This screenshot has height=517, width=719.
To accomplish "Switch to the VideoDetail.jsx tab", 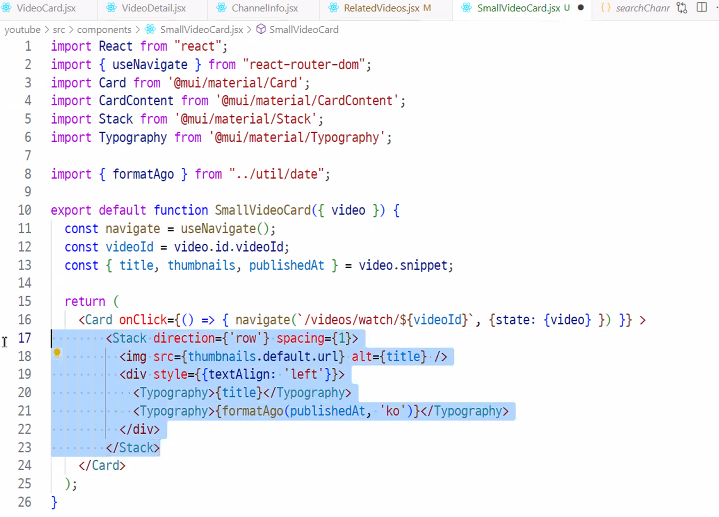I will 154,8.
